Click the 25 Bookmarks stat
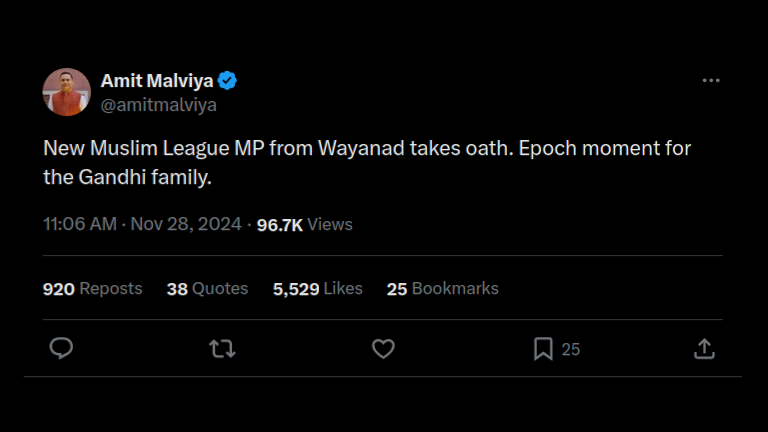Screen dimensions: 768x432 click(x=442, y=288)
